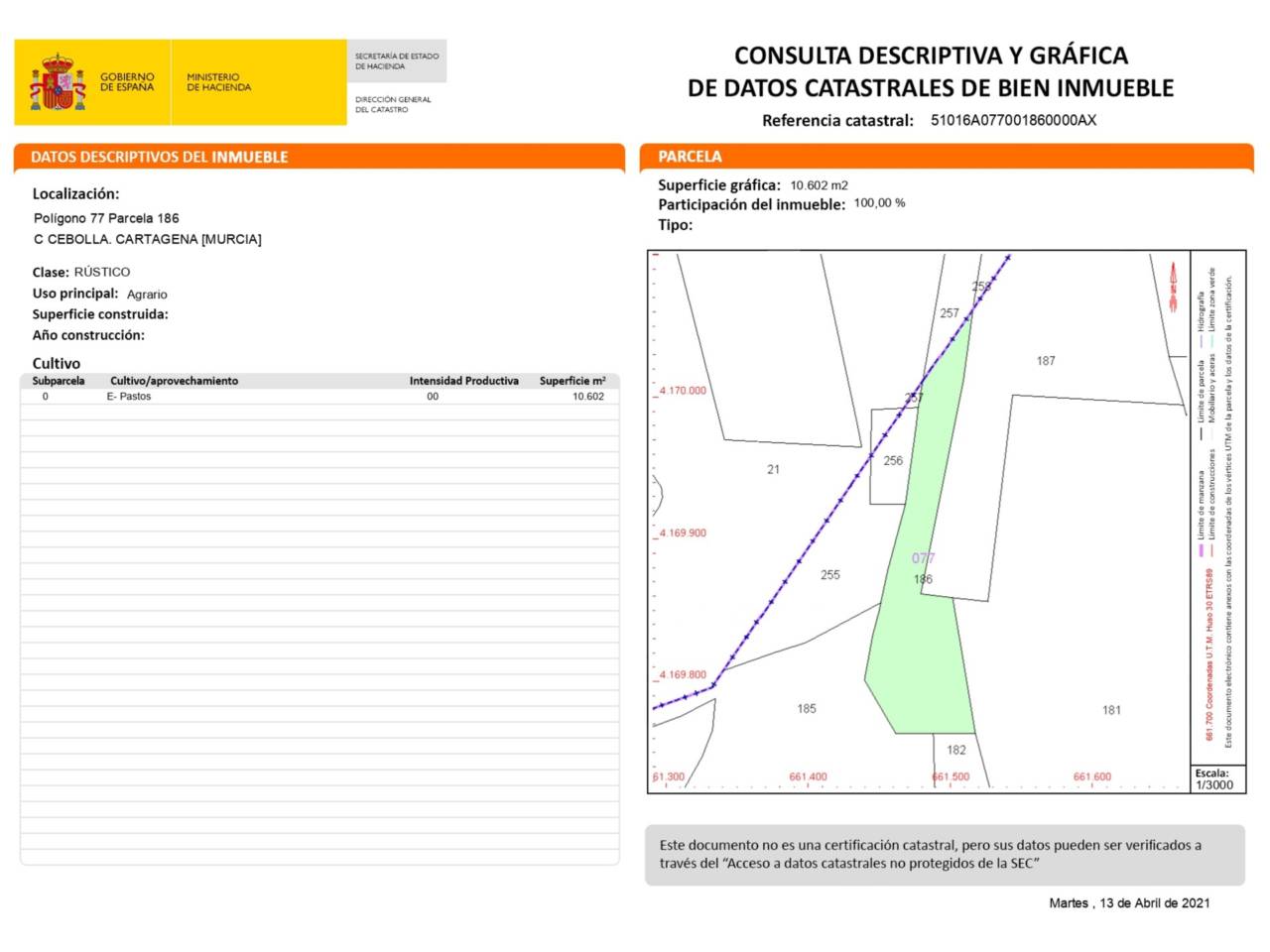
Task: Click 'MINISTERIO DE HACIENDA' logo text
Action: coord(218,82)
